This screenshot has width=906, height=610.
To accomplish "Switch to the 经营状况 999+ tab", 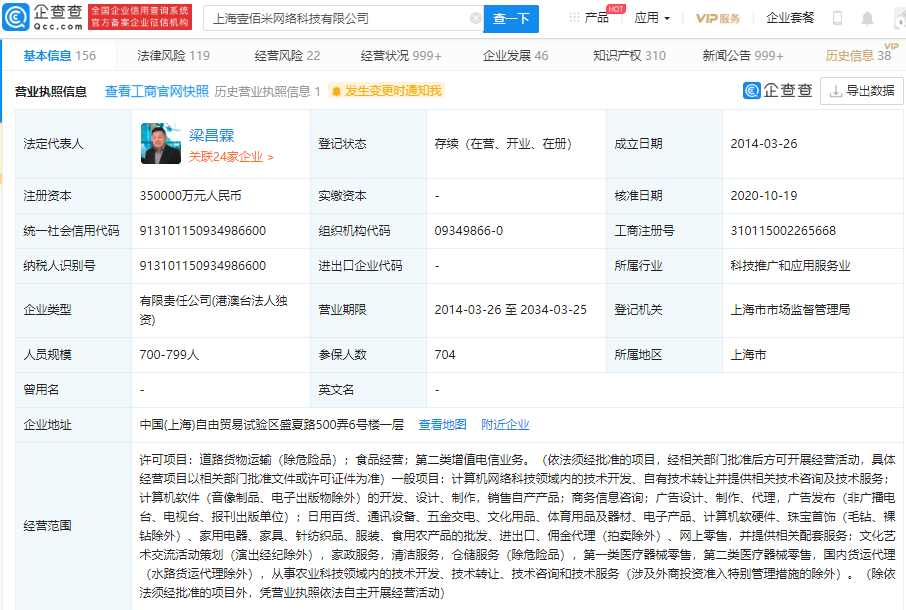I will point(401,56).
